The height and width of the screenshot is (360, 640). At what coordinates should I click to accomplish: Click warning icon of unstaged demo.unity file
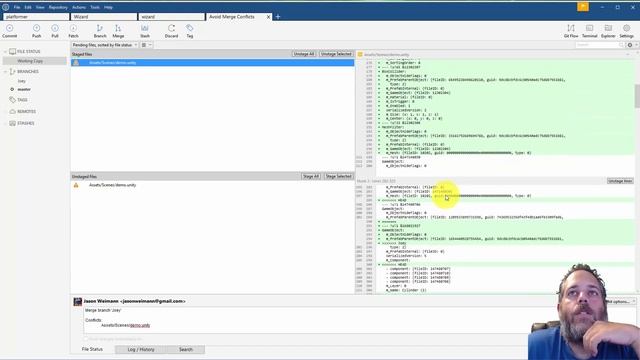76,185
